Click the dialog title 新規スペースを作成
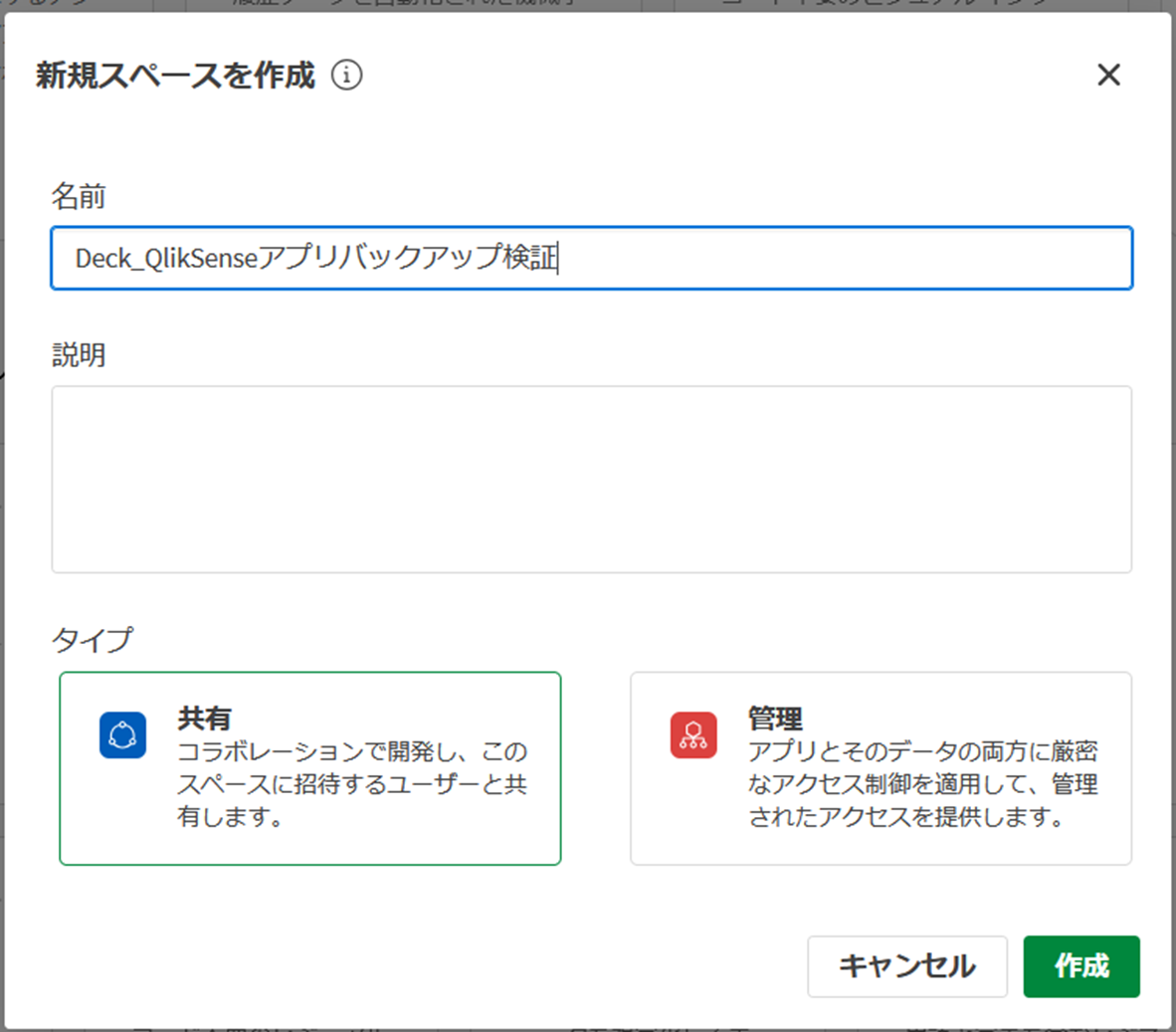 [x=174, y=75]
